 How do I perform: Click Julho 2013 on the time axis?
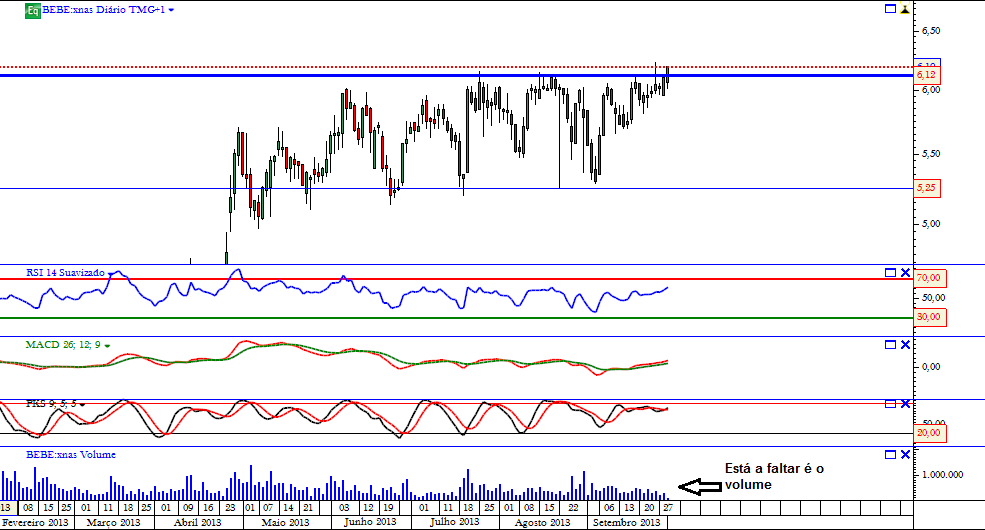(455, 522)
